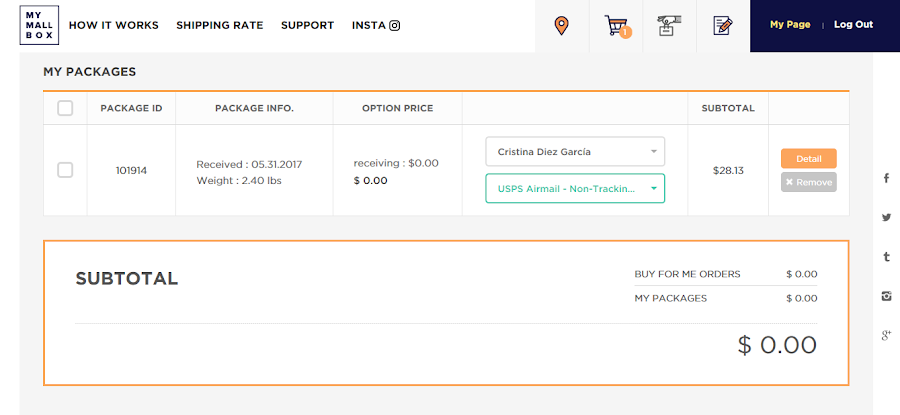Screen dimensions: 900x415
Task: Click the Log Out link
Action: coord(853,25)
